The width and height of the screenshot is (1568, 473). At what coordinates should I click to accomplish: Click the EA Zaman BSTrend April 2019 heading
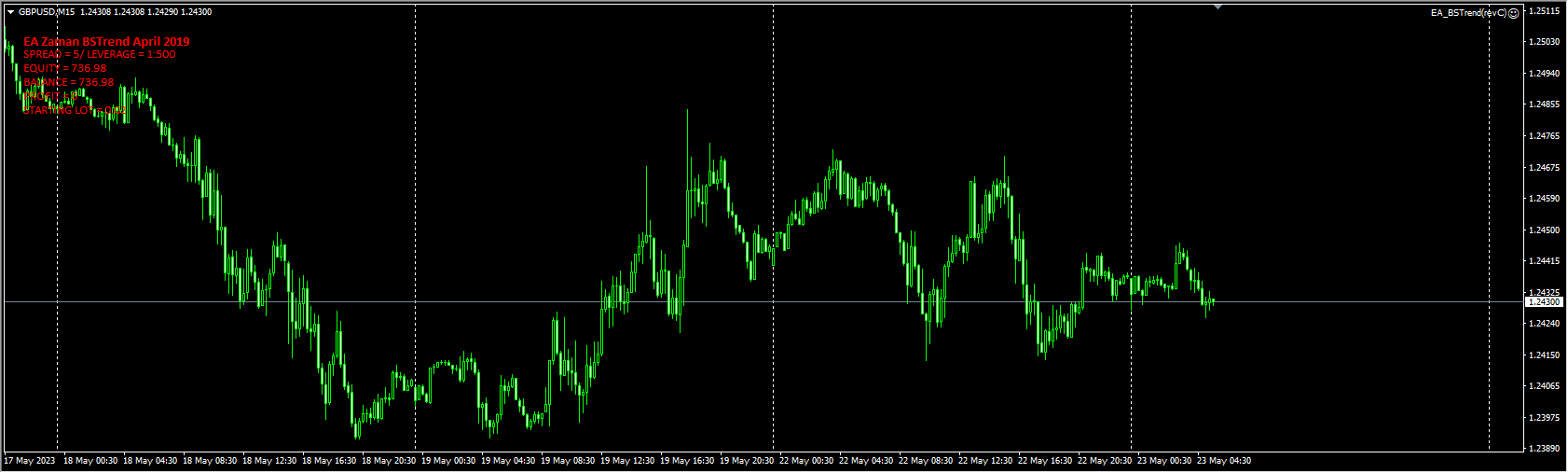pos(106,42)
